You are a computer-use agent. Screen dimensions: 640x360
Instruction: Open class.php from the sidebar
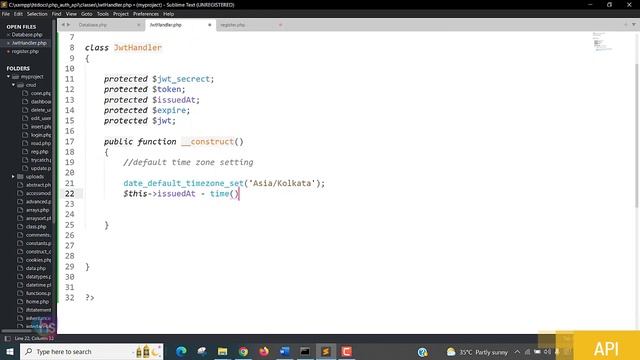pos(36,227)
